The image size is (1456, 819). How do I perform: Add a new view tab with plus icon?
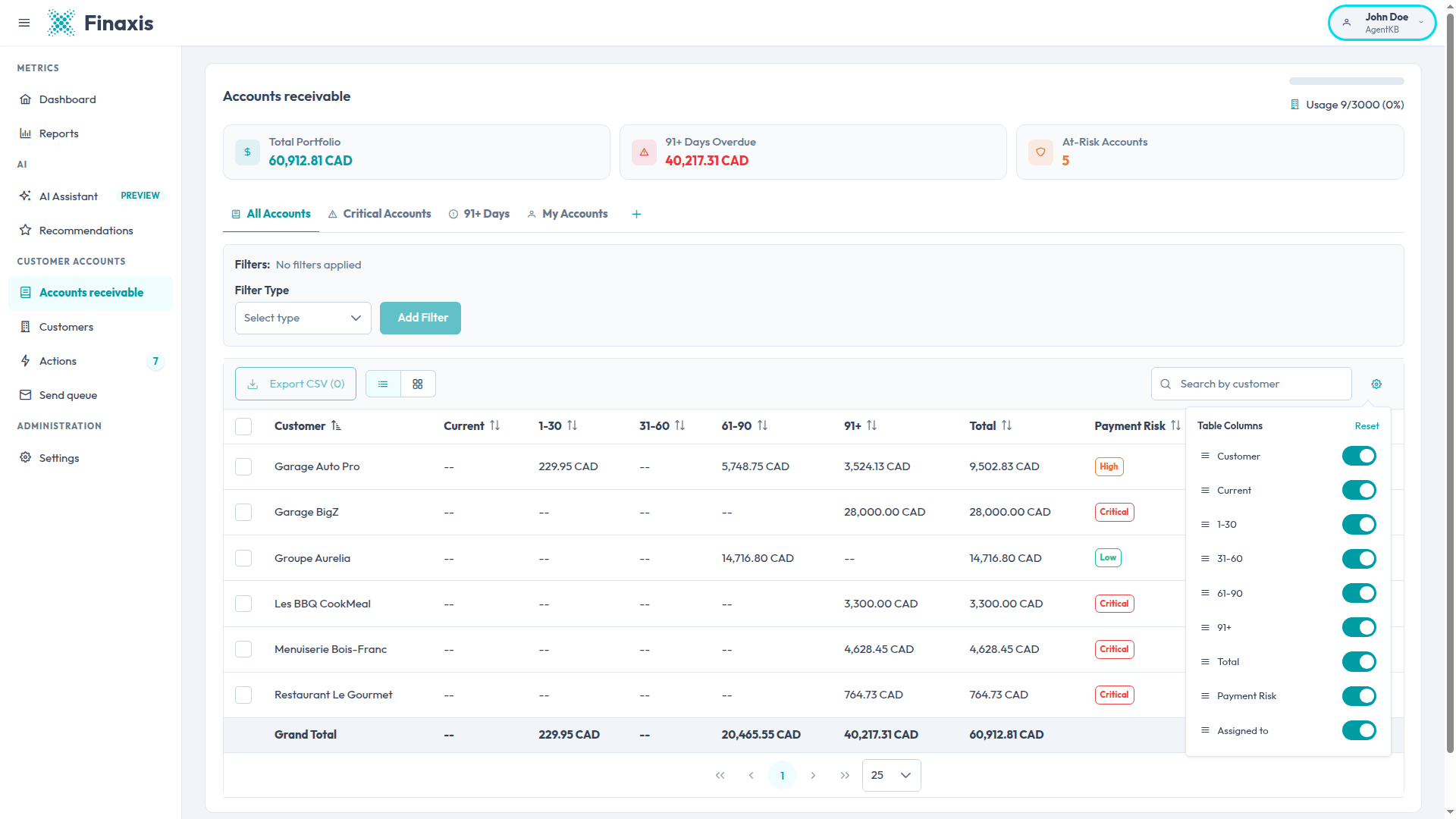click(636, 215)
